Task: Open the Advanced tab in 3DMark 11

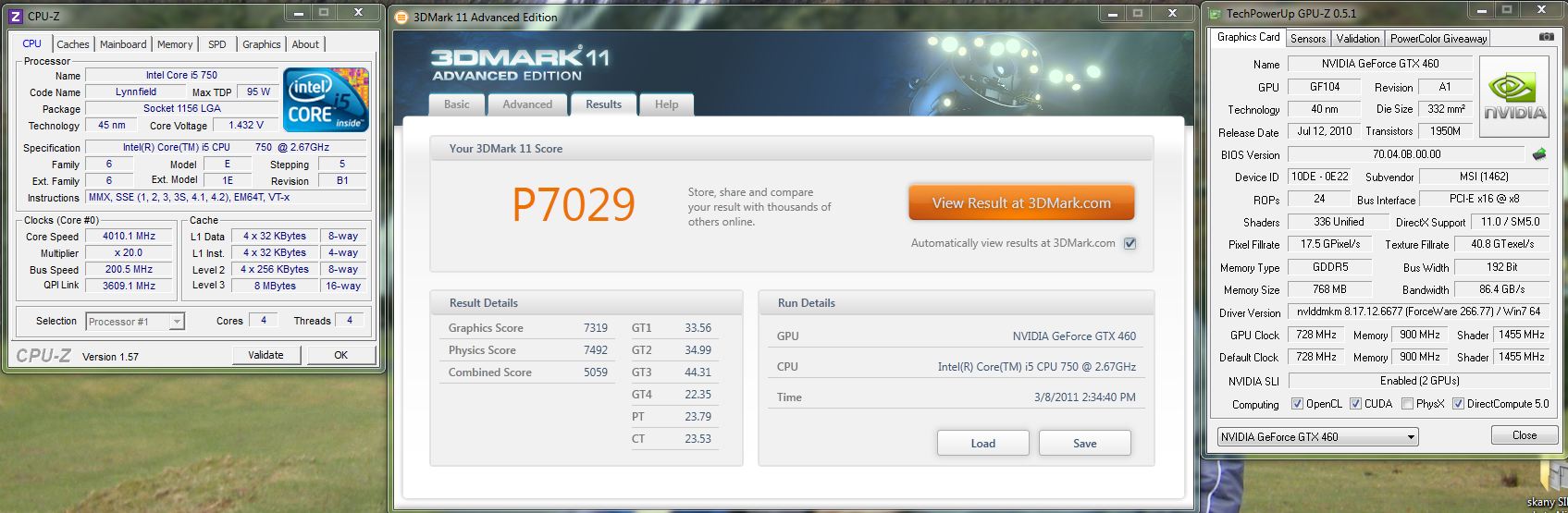Action: pos(527,104)
